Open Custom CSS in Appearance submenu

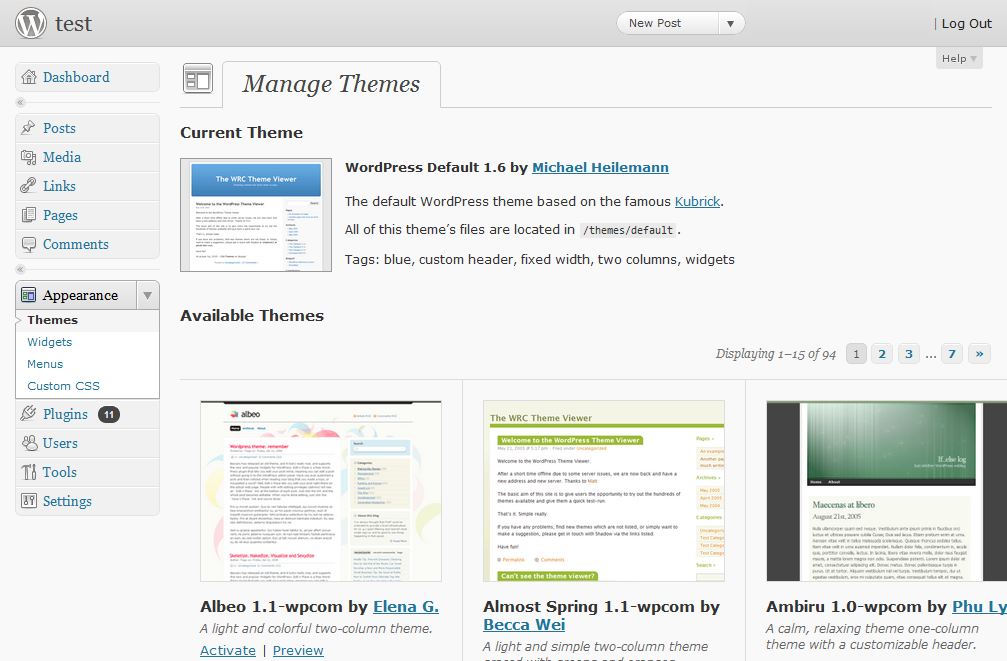tap(64, 386)
